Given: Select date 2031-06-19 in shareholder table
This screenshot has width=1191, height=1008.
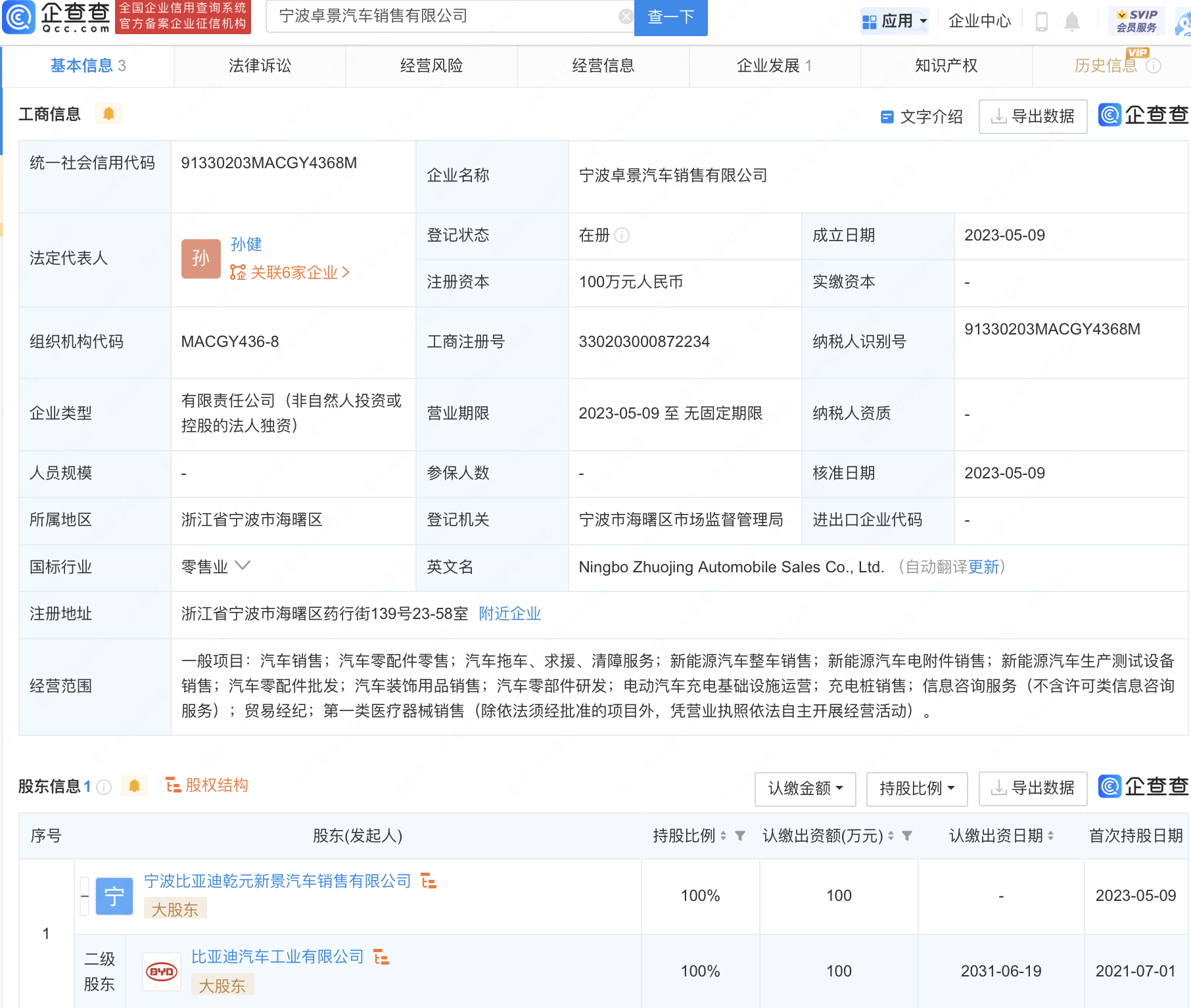Looking at the screenshot, I should [x=1001, y=971].
